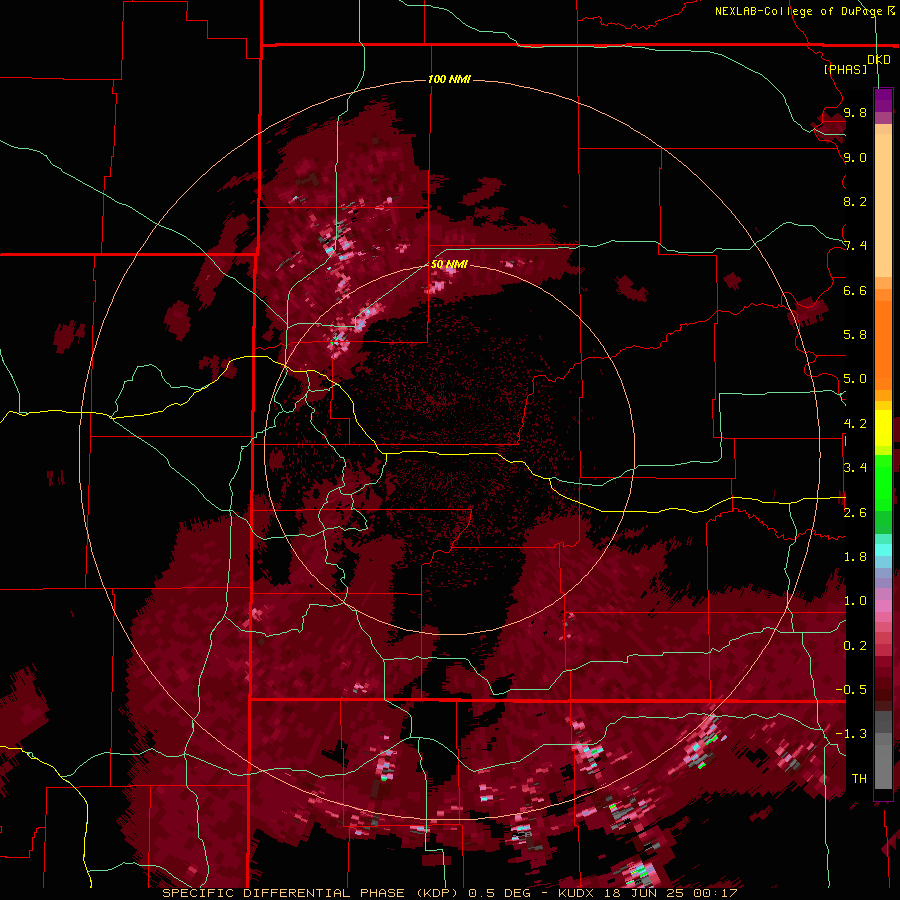Click the 100 NMI range ring label
900x900 pixels.
point(449,79)
